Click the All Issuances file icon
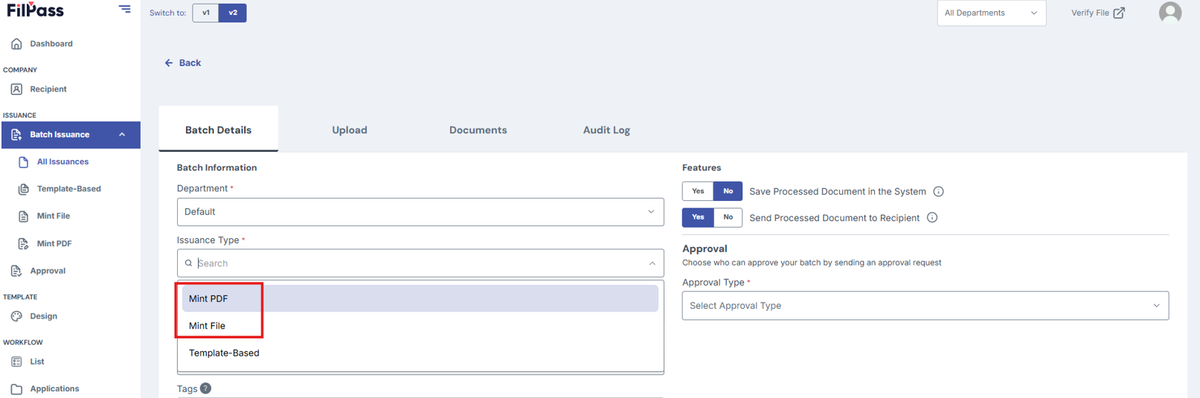Image resolution: width=1200 pixels, height=398 pixels. pos(23,162)
